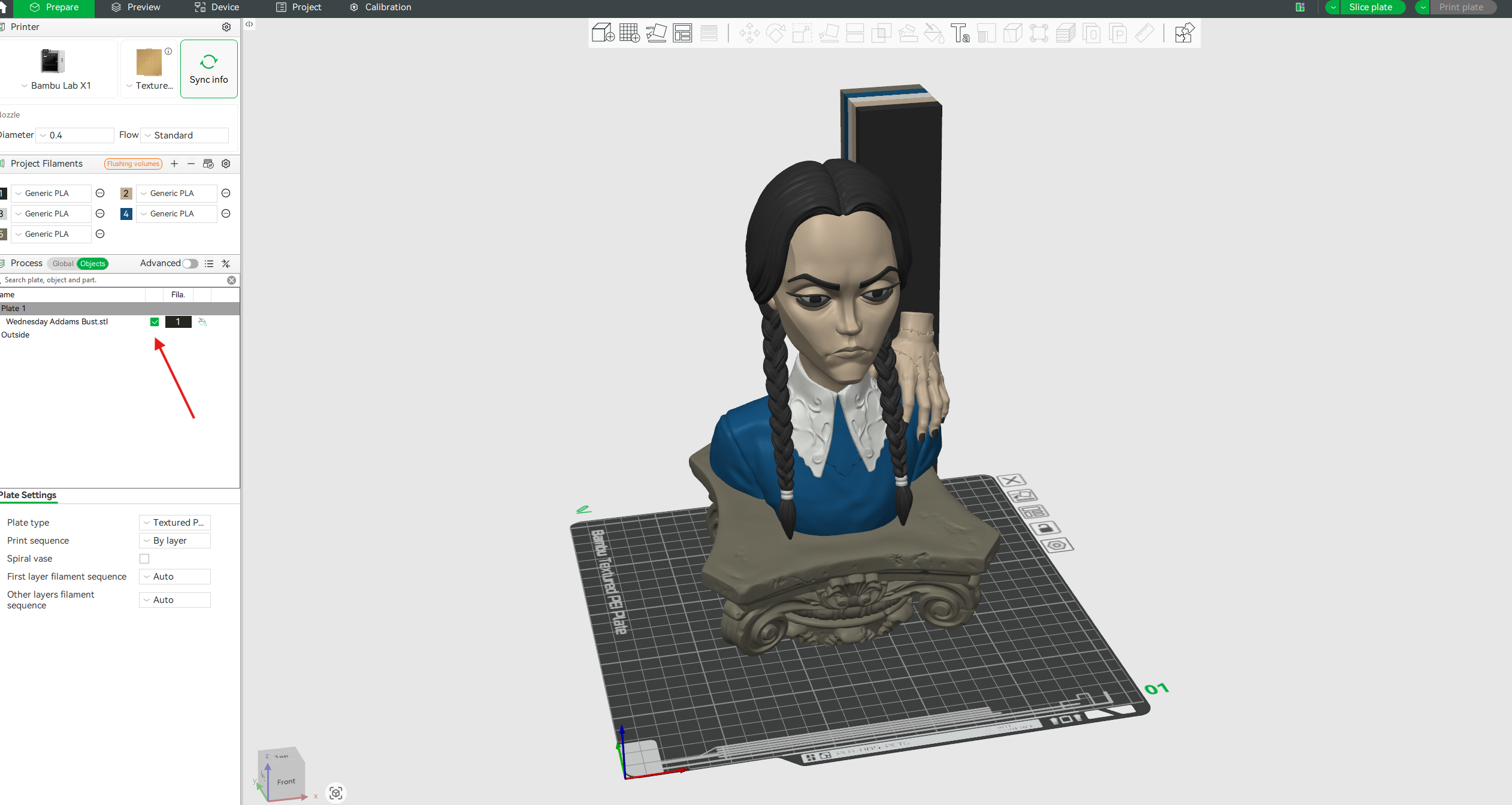Screen dimensions: 1512x805
Task: Enable the Spiral vase checkbox
Action: [144, 559]
